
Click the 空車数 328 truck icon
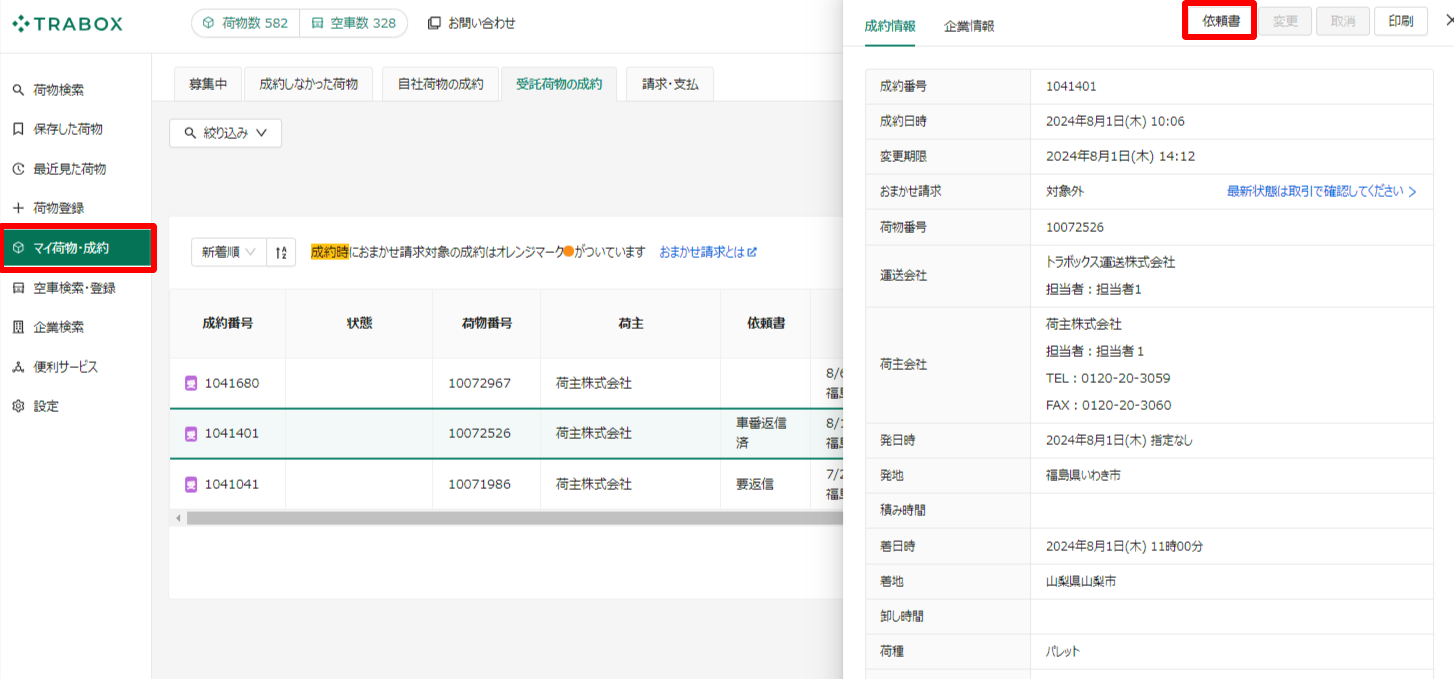click(316, 23)
